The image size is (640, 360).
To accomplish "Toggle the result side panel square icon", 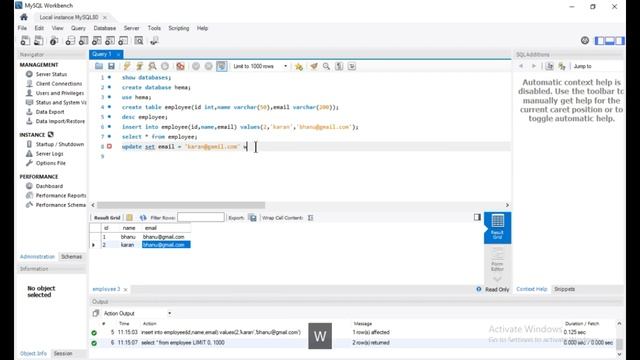I will (477, 217).
